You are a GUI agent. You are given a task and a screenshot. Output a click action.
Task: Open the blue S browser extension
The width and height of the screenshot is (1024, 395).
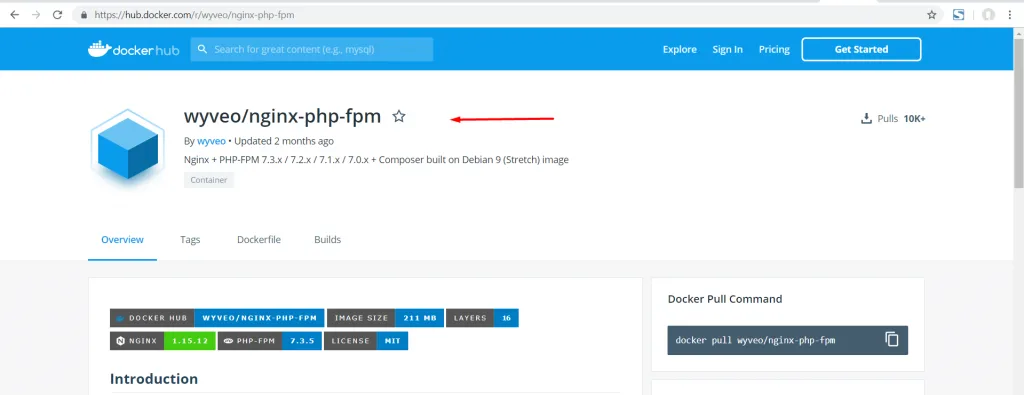[959, 14]
